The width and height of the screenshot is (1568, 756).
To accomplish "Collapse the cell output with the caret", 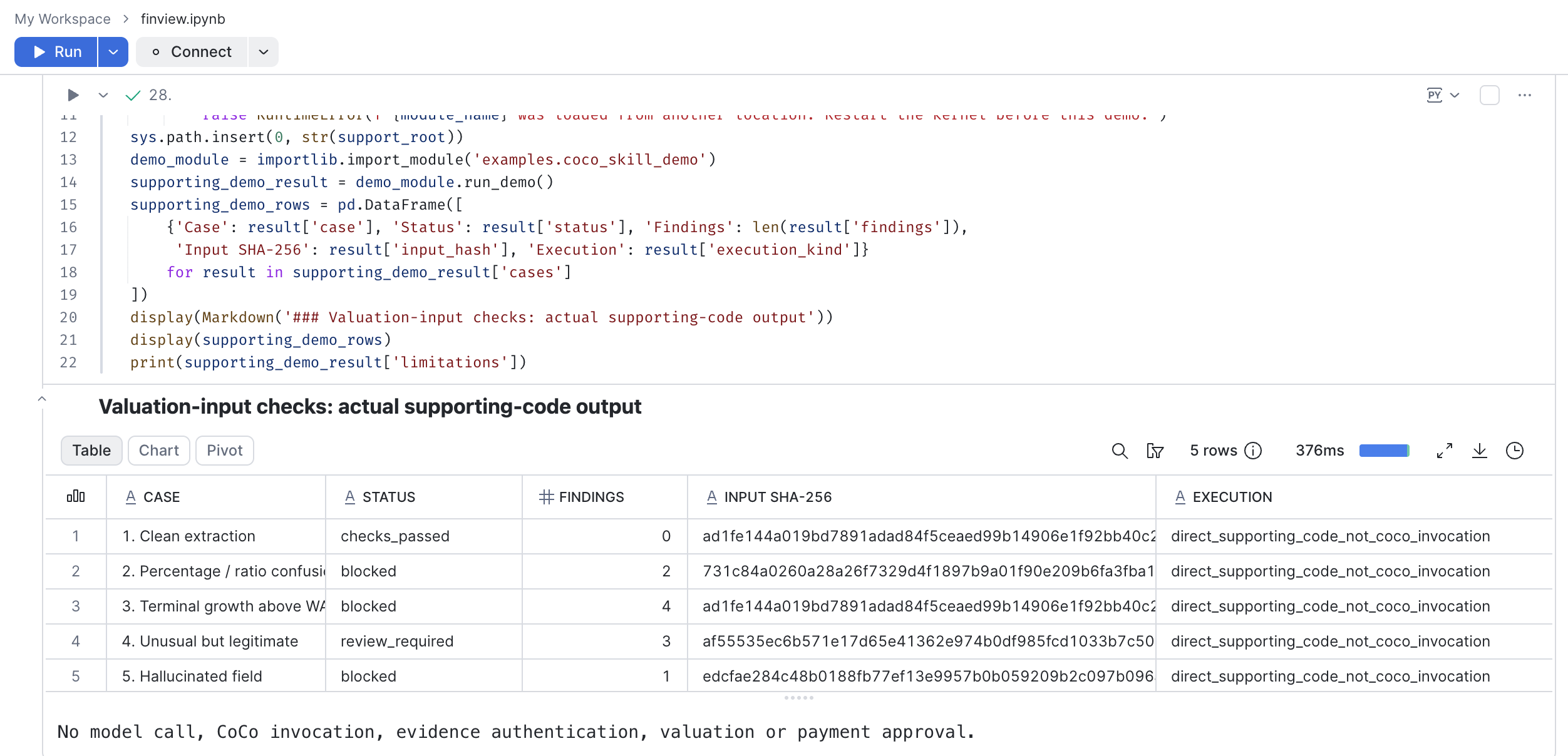I will [x=42, y=399].
